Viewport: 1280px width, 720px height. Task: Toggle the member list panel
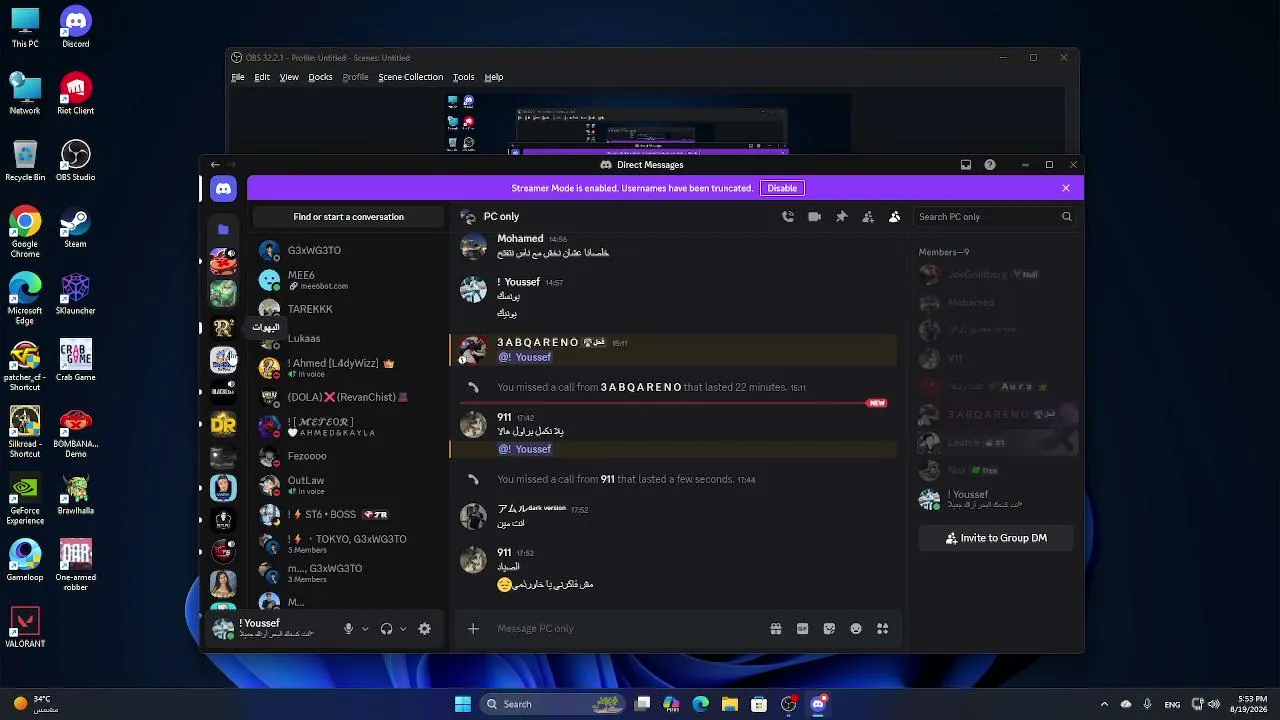click(x=894, y=217)
